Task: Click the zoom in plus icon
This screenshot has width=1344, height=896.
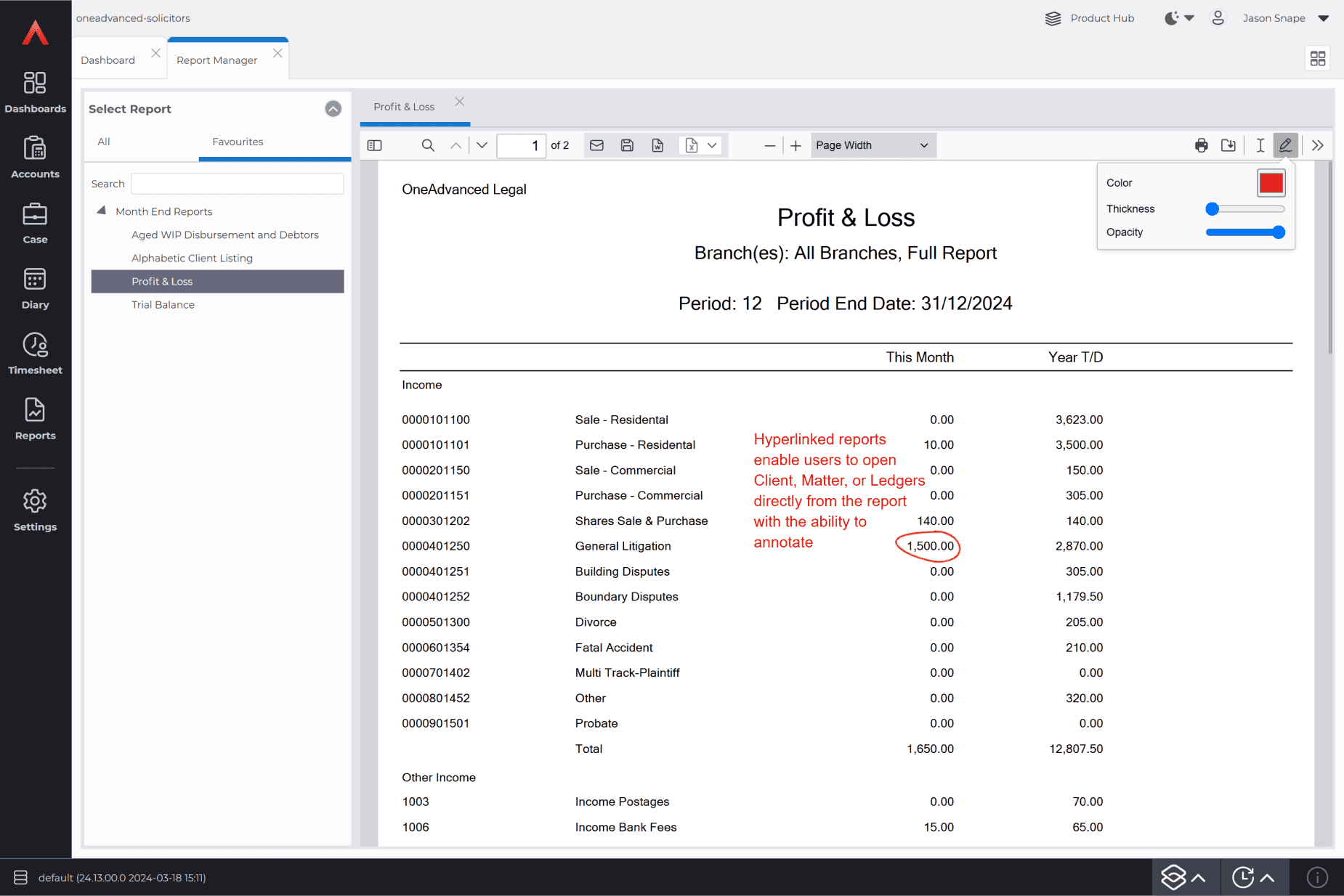Action: click(796, 145)
